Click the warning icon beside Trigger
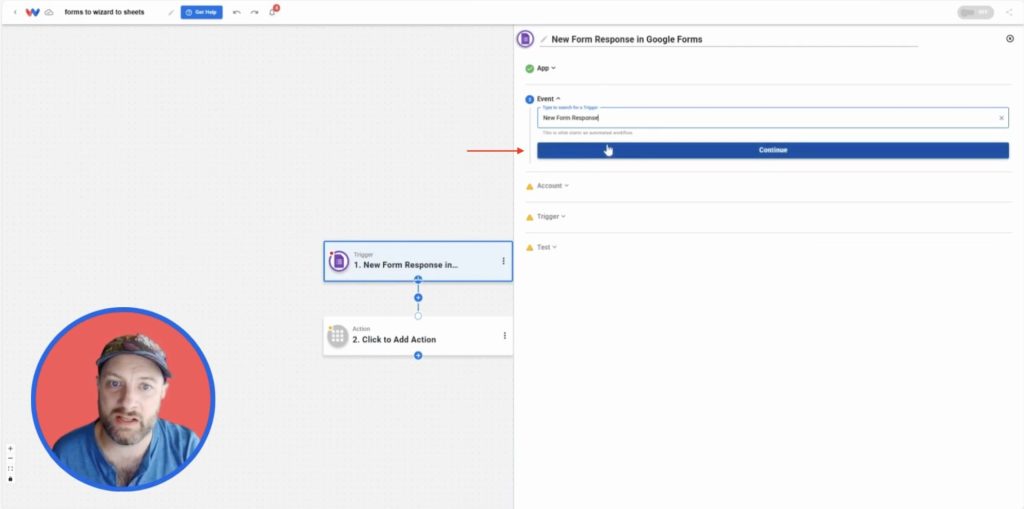This screenshot has width=1024, height=509. pos(530,217)
